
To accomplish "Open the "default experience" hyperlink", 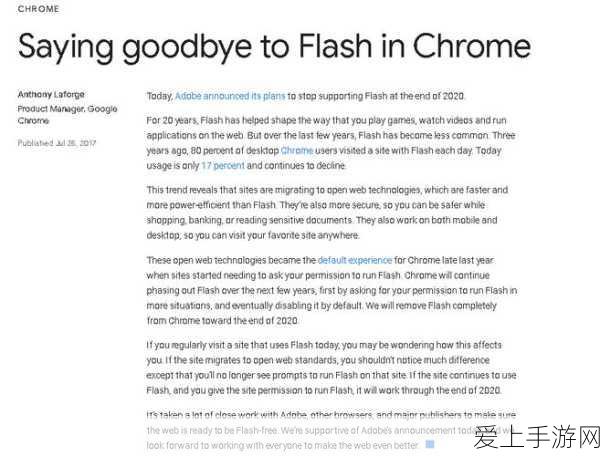I will point(355,260).
